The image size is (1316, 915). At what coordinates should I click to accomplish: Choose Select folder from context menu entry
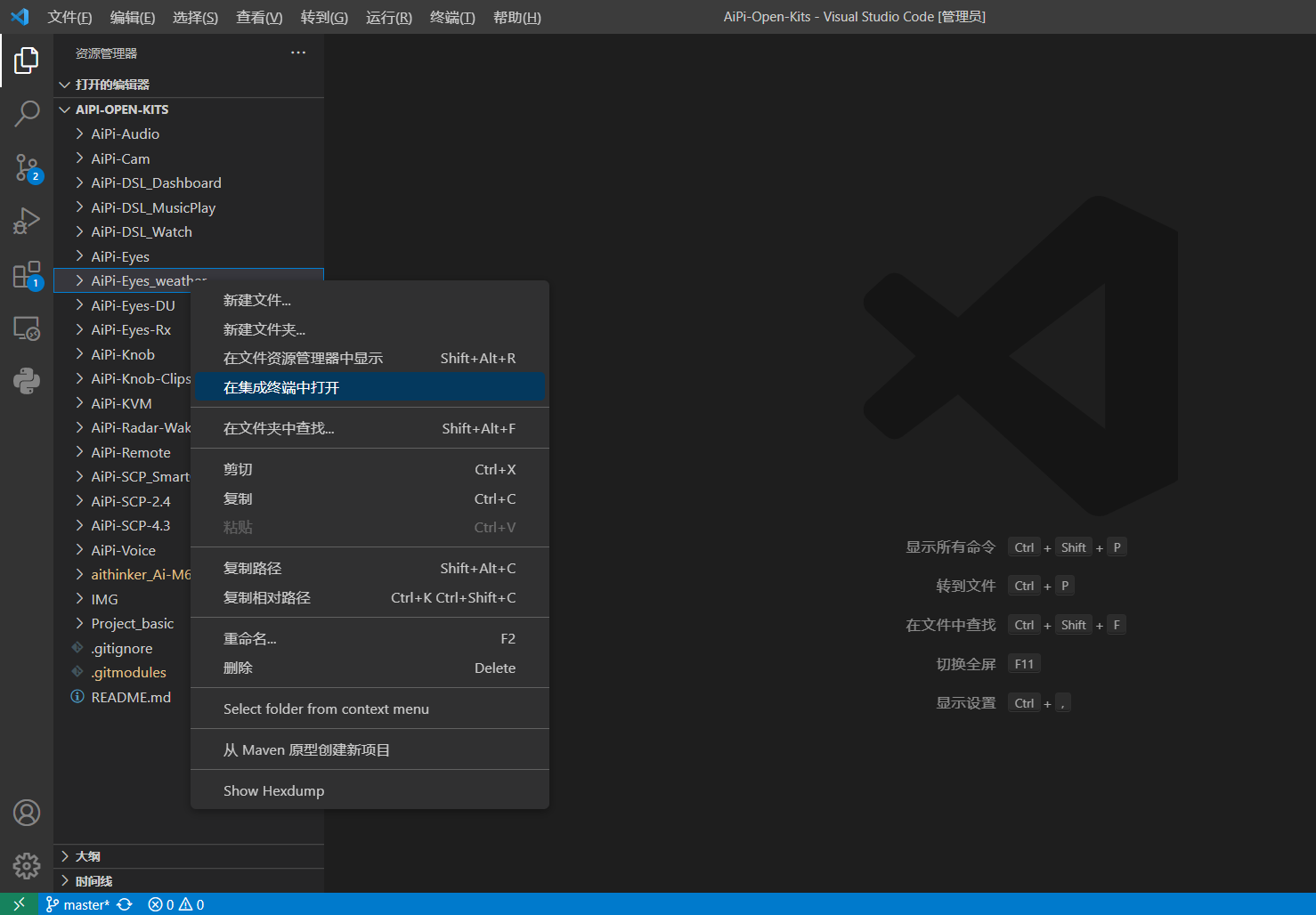[370, 709]
